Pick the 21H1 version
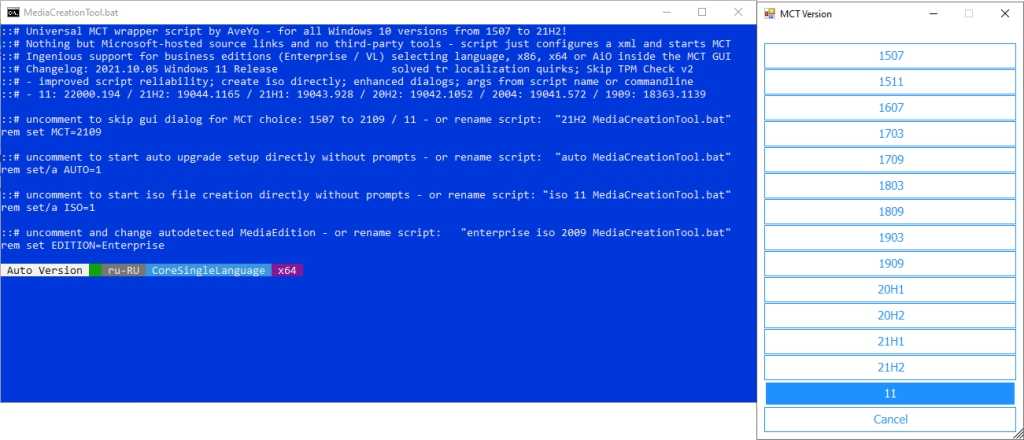The image size is (1024, 440). tap(891, 341)
